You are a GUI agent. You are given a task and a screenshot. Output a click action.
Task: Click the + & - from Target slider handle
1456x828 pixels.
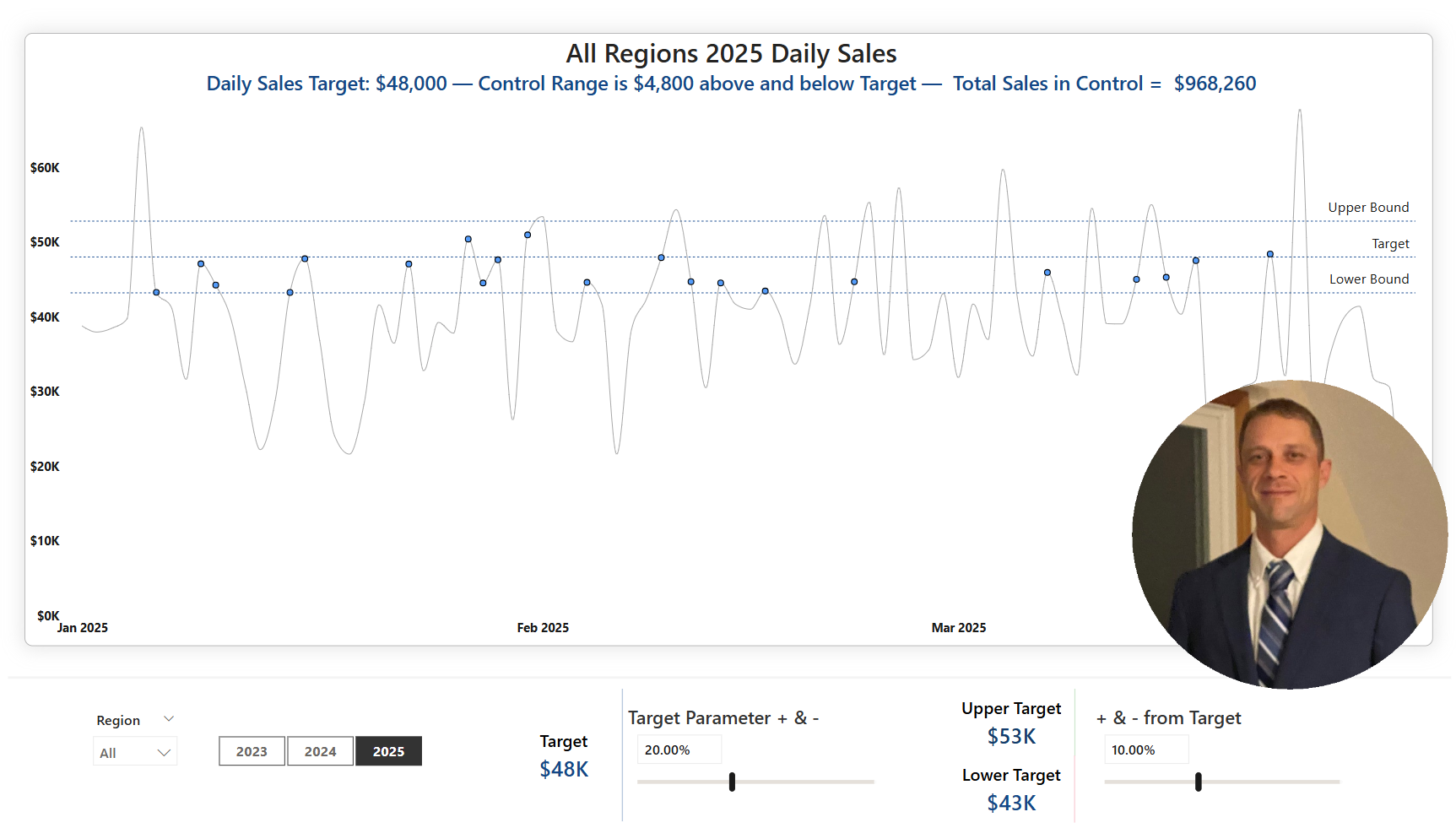pyautogui.click(x=1198, y=782)
